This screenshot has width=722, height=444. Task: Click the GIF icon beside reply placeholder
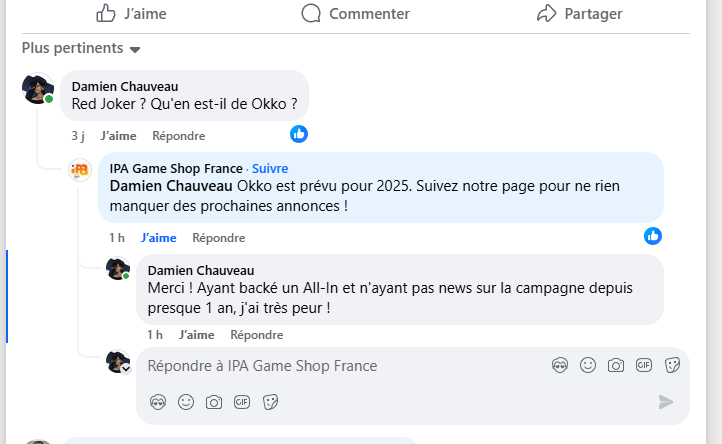coord(644,366)
